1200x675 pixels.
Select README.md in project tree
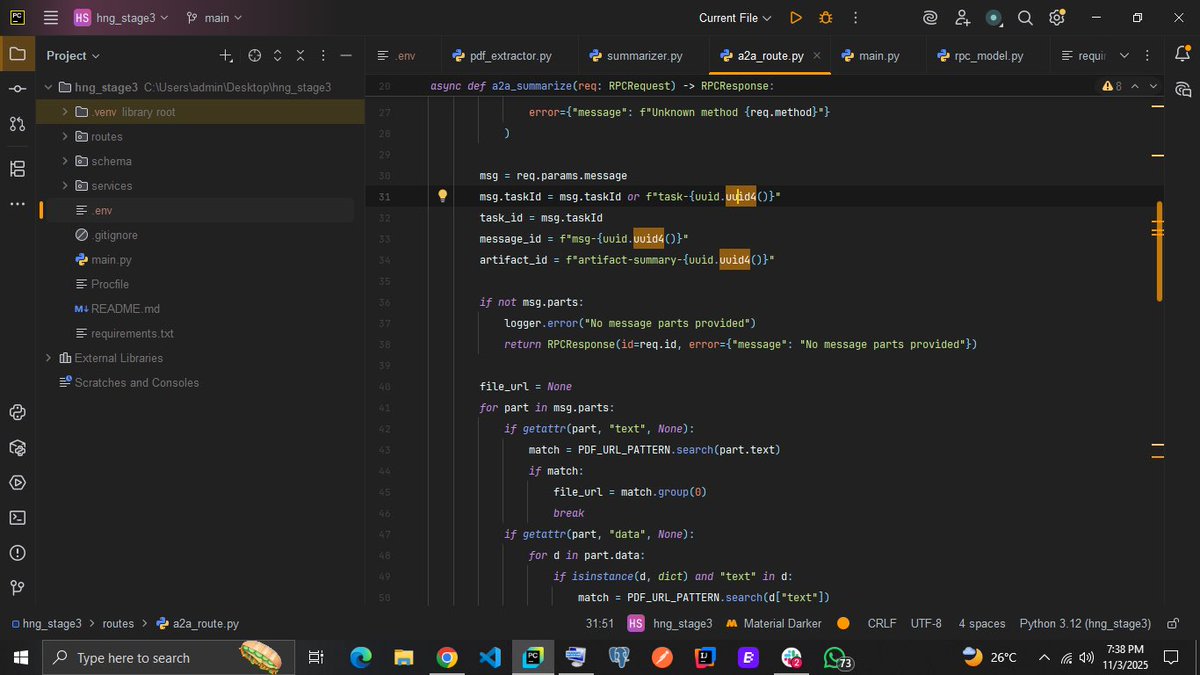(118, 309)
